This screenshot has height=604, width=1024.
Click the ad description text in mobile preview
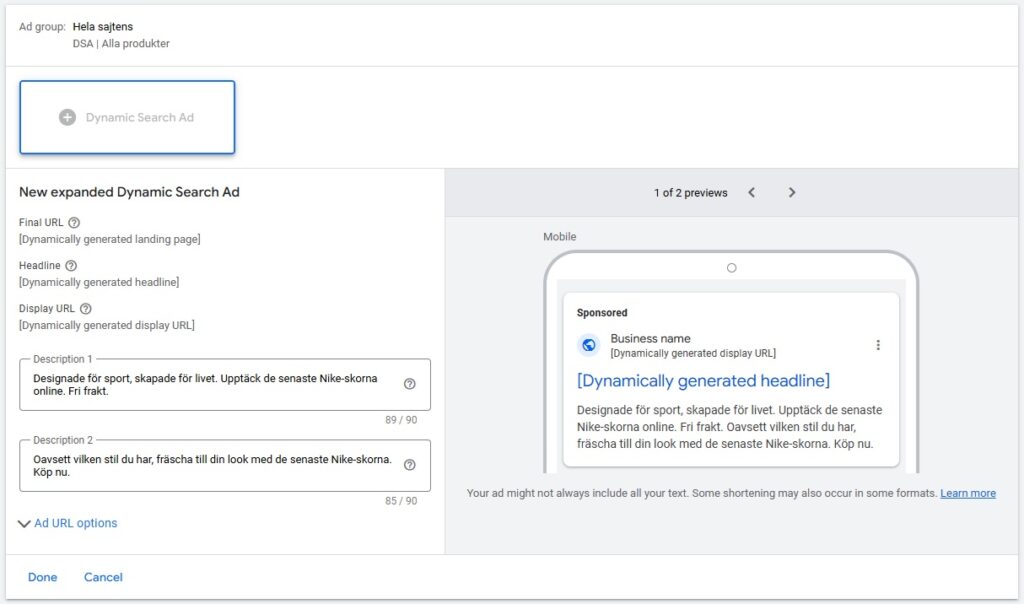(x=729, y=427)
